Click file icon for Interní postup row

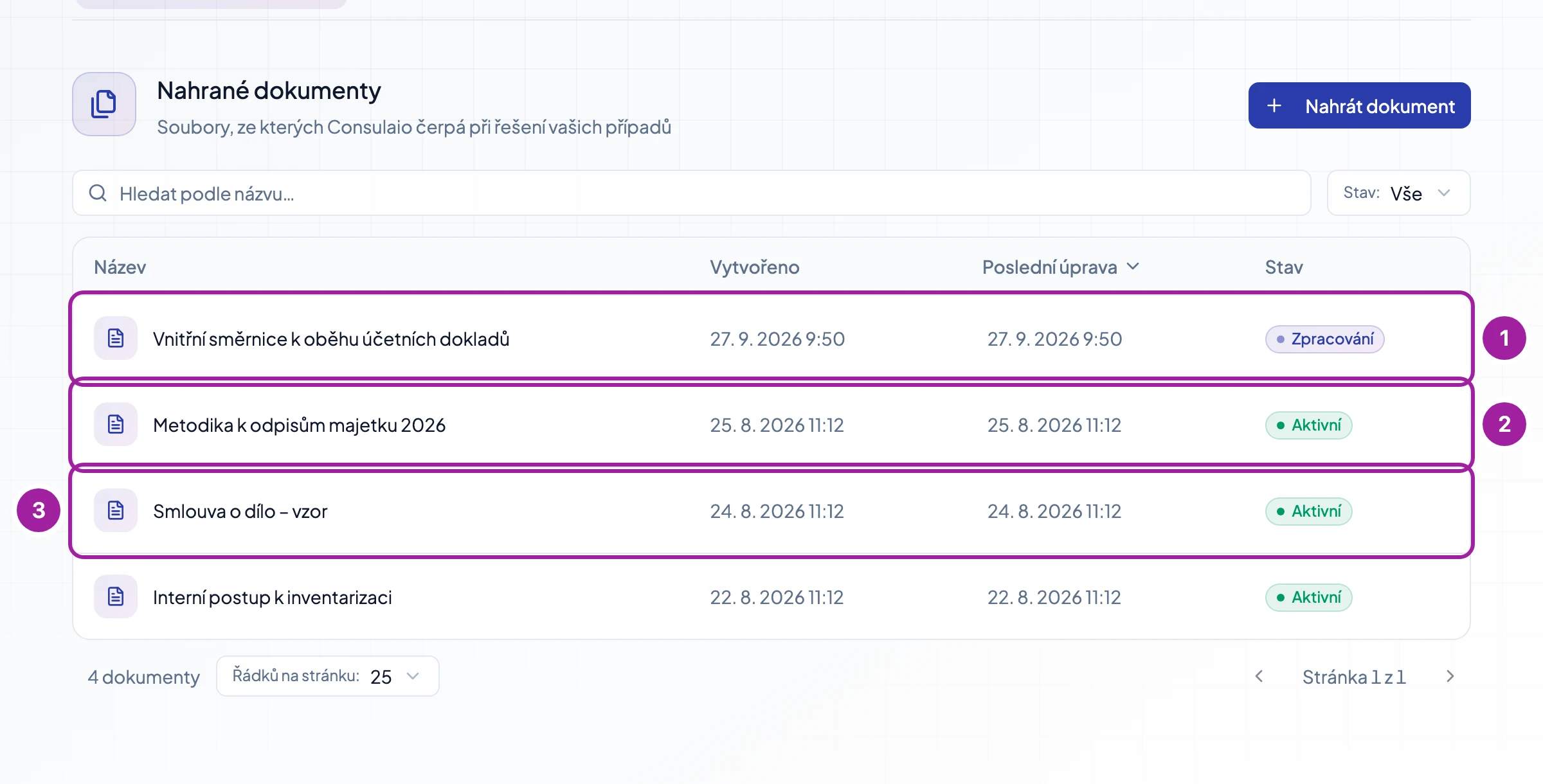click(x=116, y=596)
